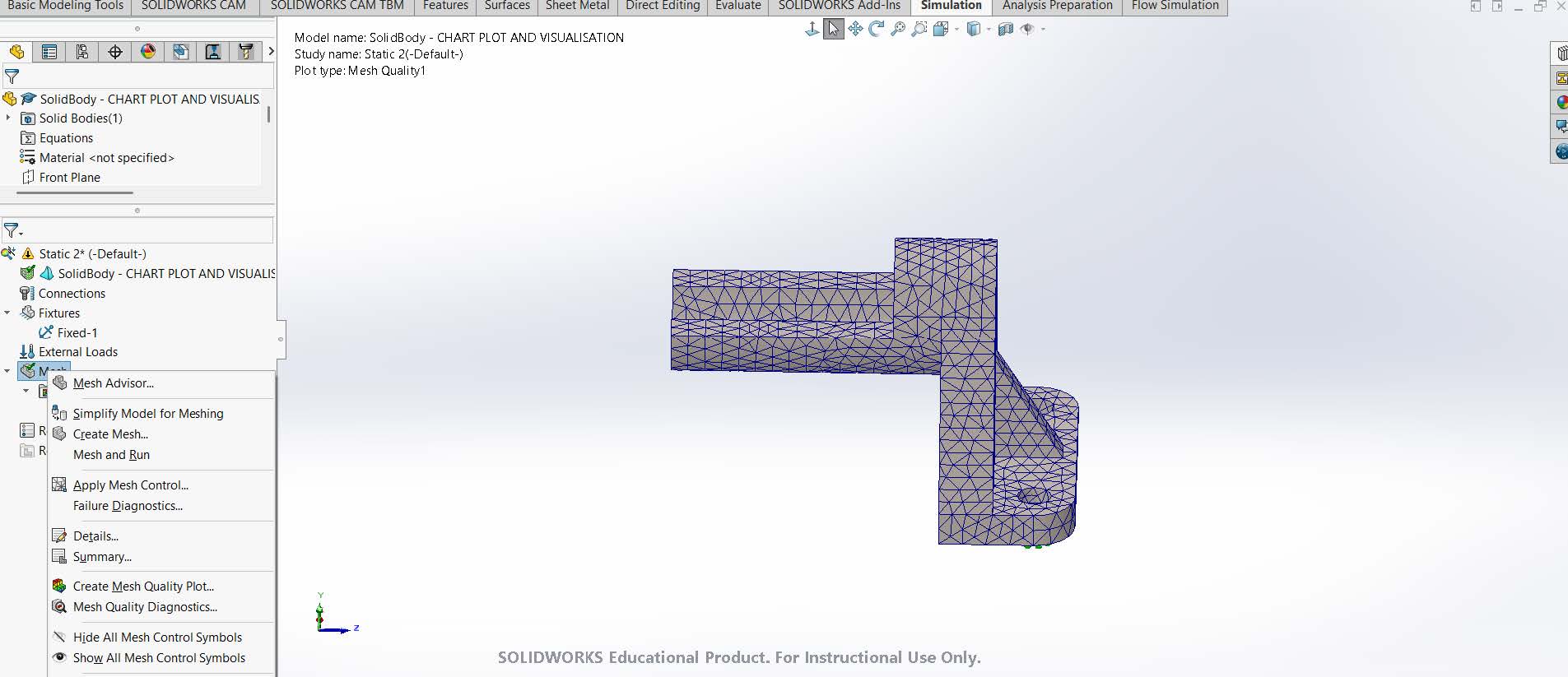Image resolution: width=1568 pixels, height=677 pixels.
Task: Choose Create Mesh Quality Plot from menu
Action: pos(143,587)
